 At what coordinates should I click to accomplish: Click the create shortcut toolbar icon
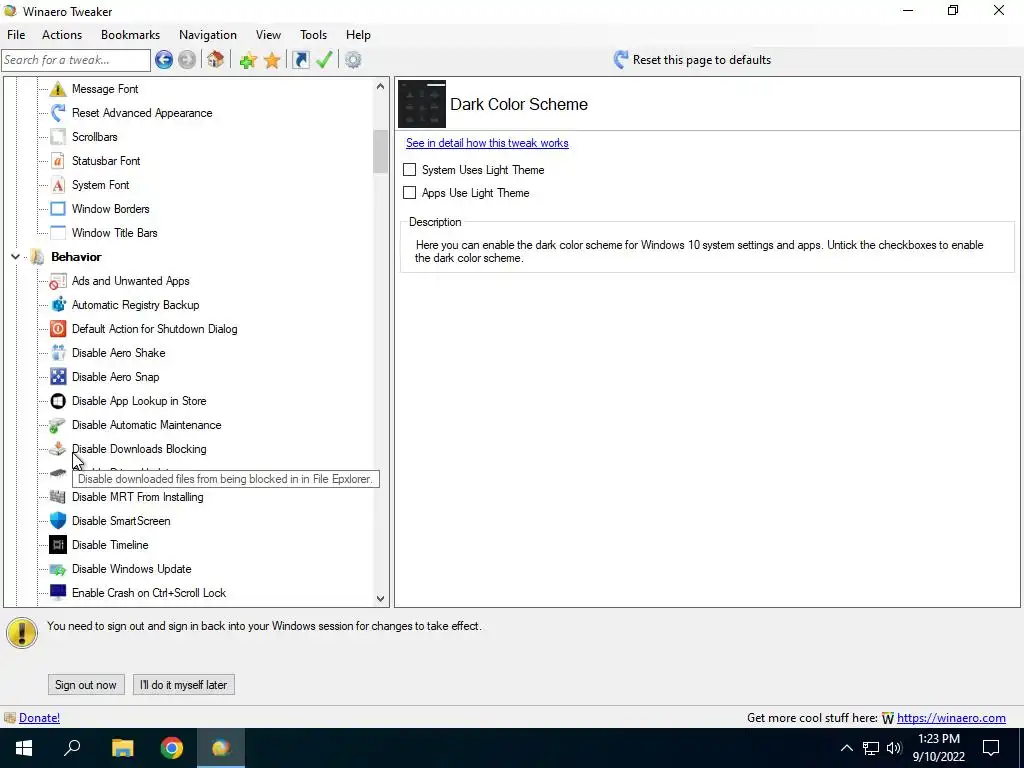pyautogui.click(x=300, y=60)
